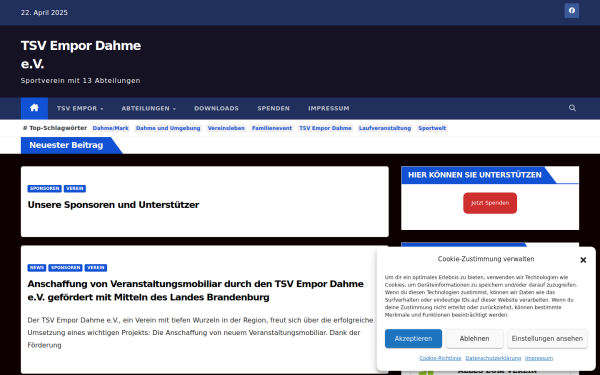Open the Facebook page icon
Screen dimensions: 600x375
[571, 11]
